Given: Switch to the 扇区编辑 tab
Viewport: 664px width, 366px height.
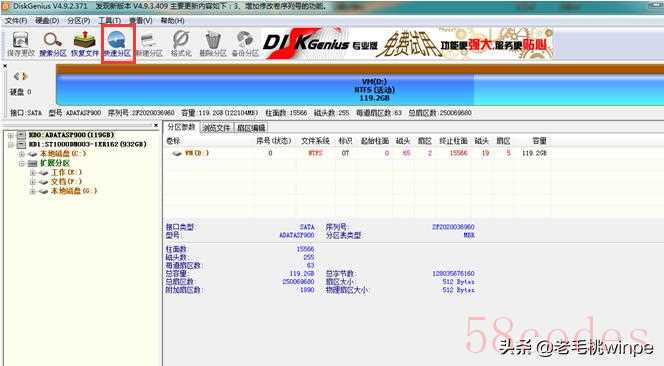Looking at the screenshot, I should (251, 128).
